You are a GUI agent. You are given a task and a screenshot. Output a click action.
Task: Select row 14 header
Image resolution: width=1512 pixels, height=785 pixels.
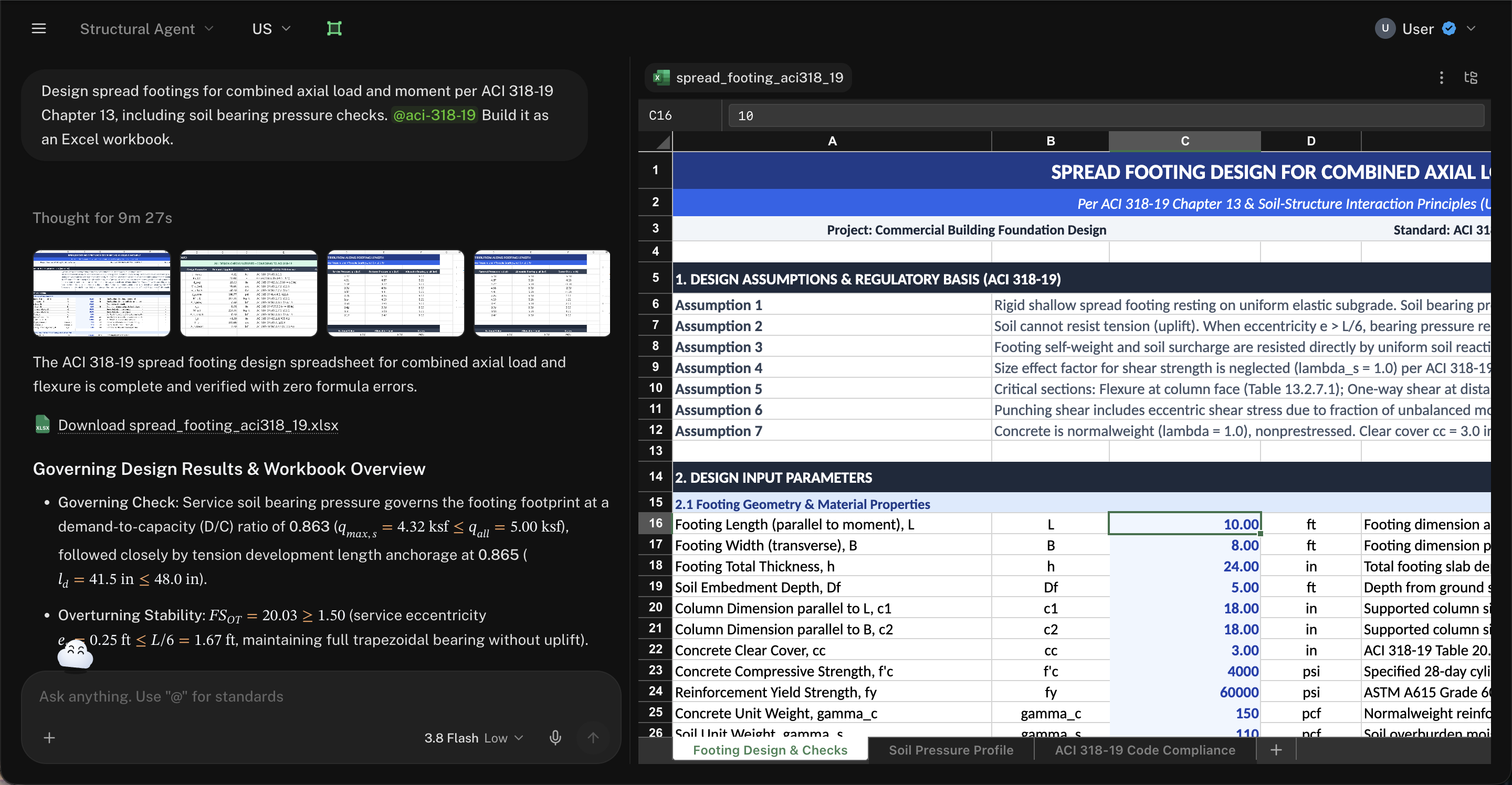pyautogui.click(x=656, y=477)
